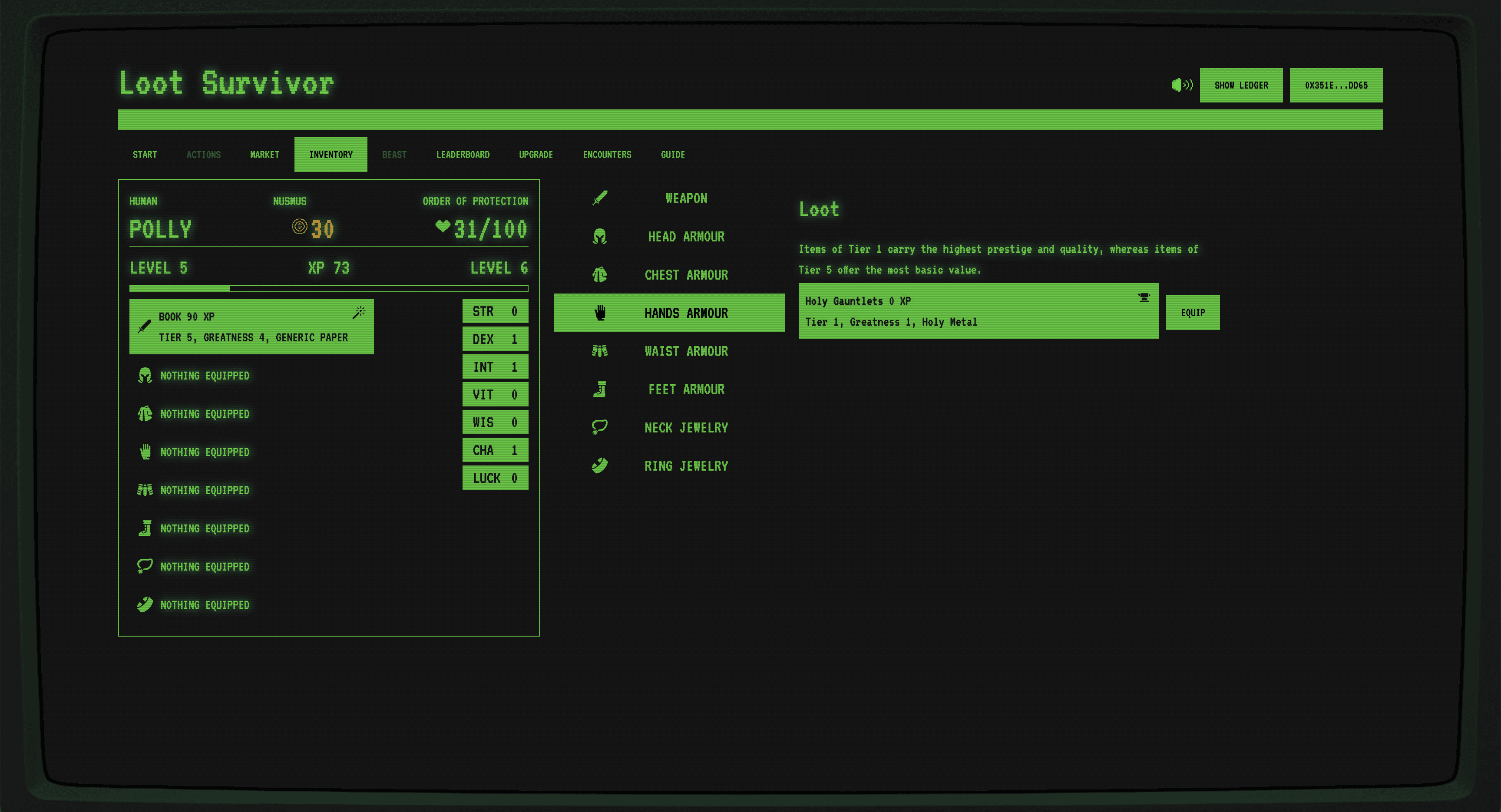
Task: Click the waist icon beside Waist Armour category
Action: click(x=600, y=351)
